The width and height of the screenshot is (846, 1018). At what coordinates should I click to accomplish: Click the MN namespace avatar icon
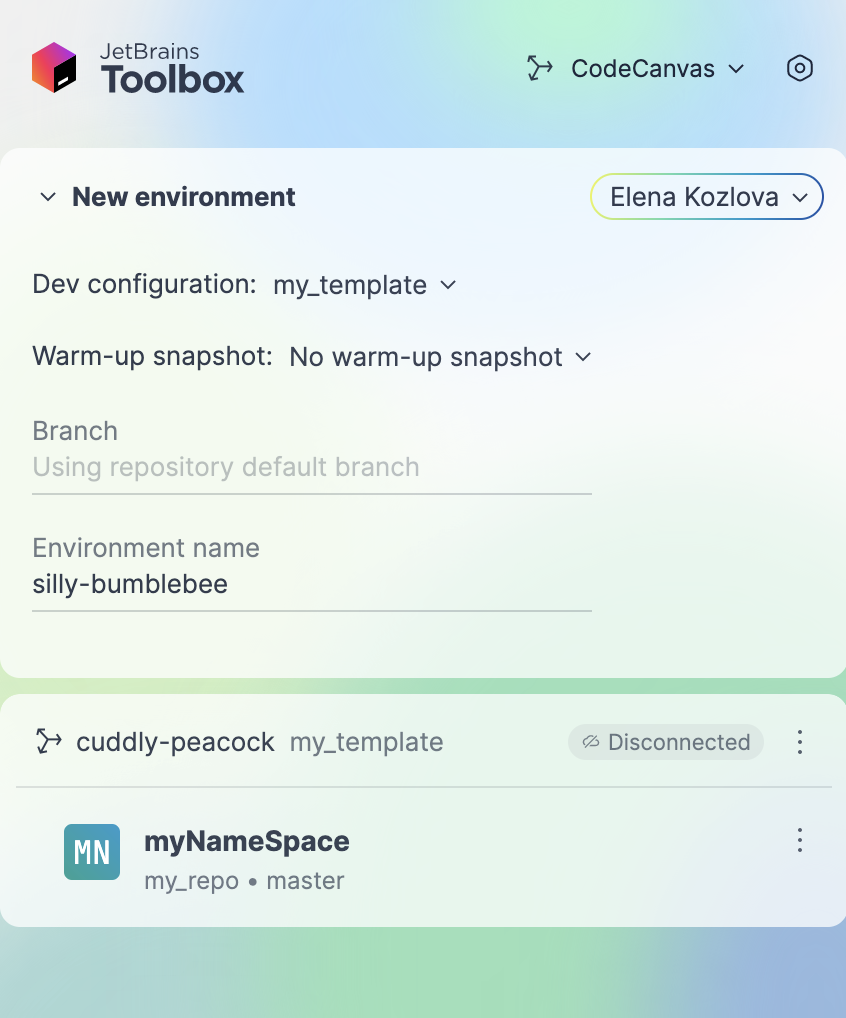point(91,852)
